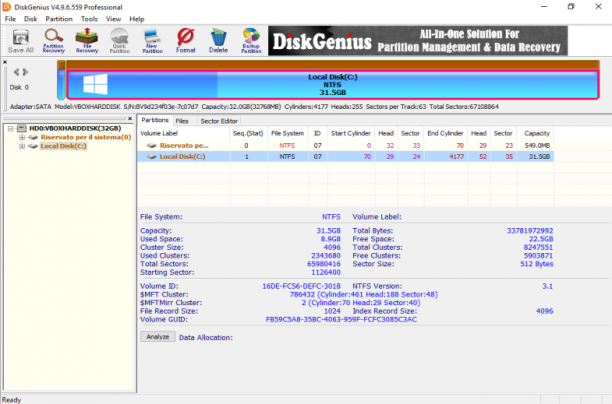This screenshot has height=404, width=612.
Task: Select Local Disk(C:) in the tree
Action: (63, 146)
